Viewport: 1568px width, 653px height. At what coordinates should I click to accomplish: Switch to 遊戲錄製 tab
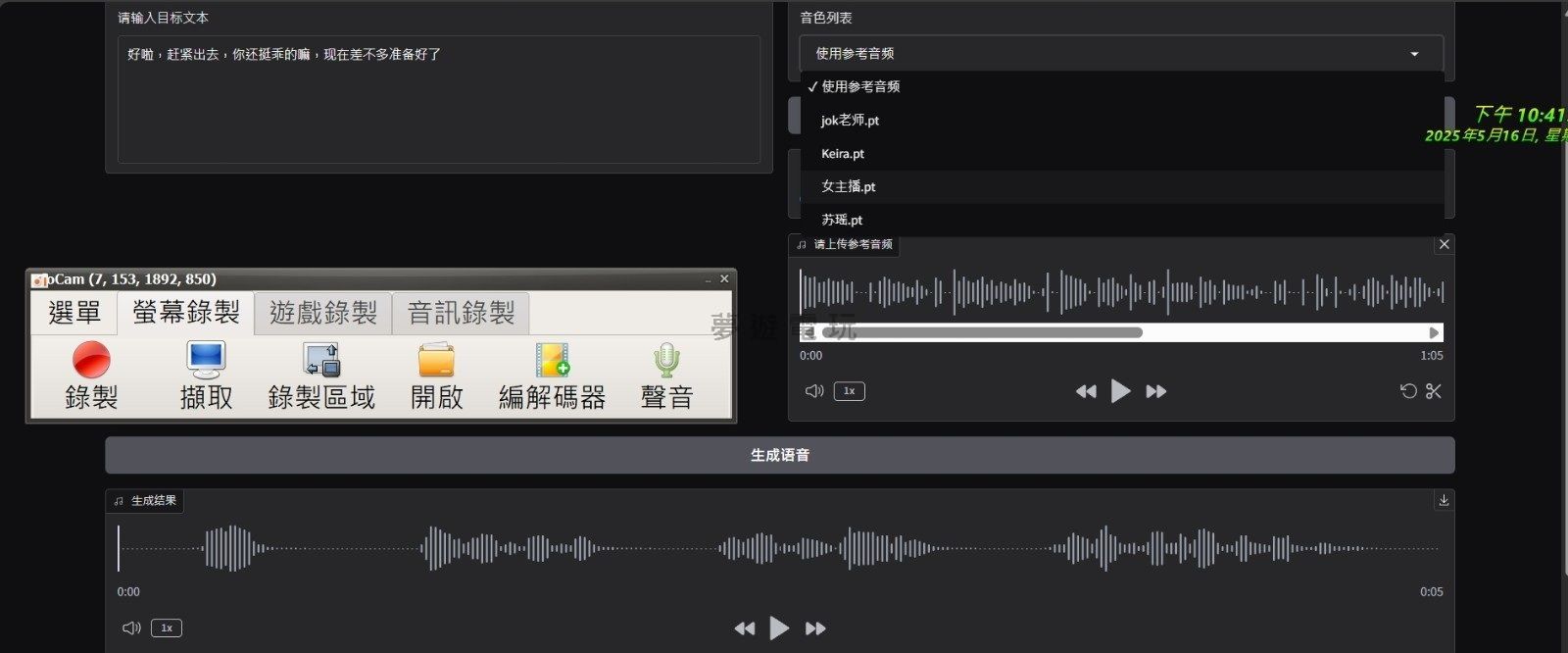pyautogui.click(x=323, y=313)
